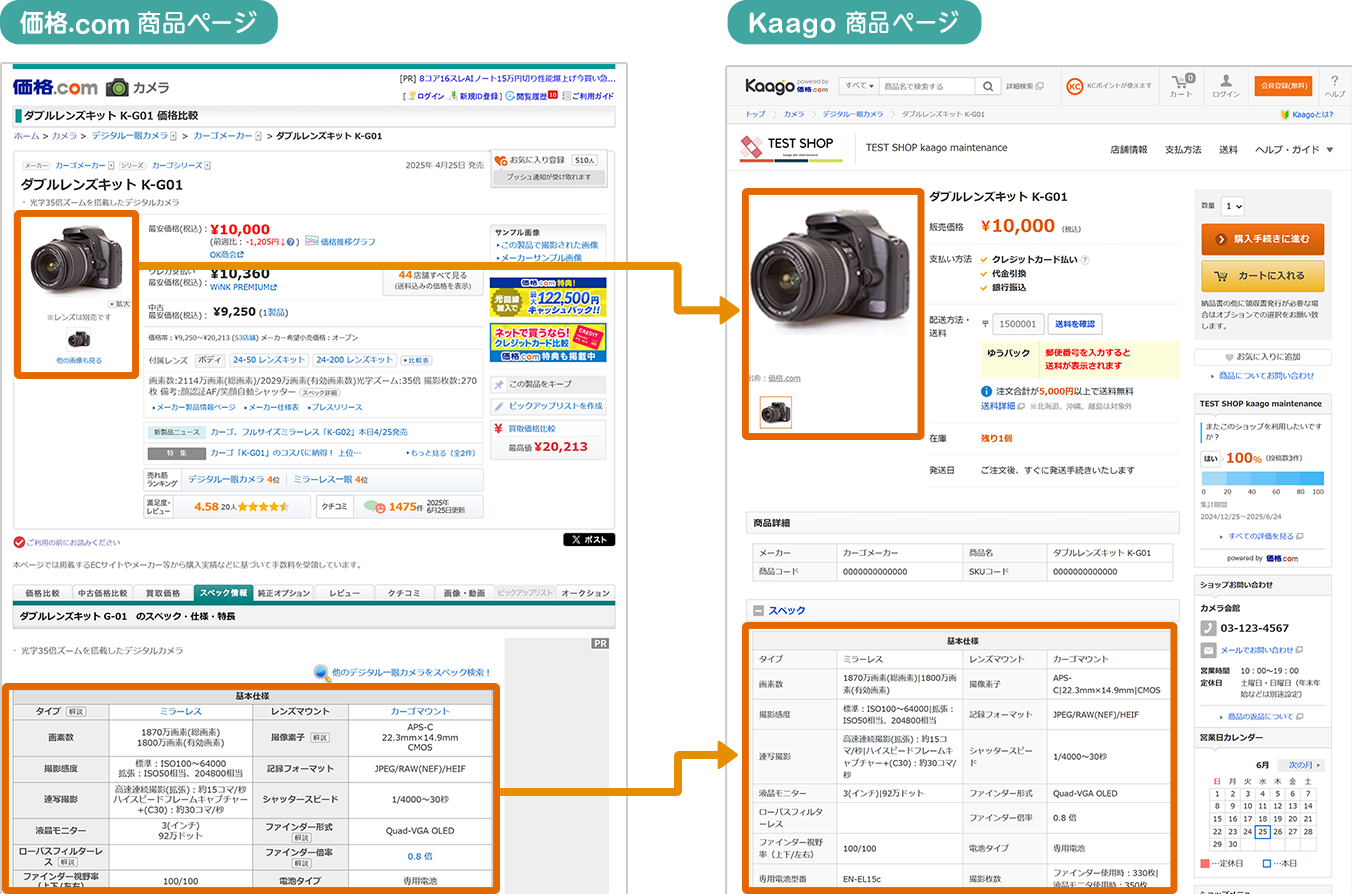Open the 数量 quantity dropdown
The image size is (1352, 894).
point(1233,206)
